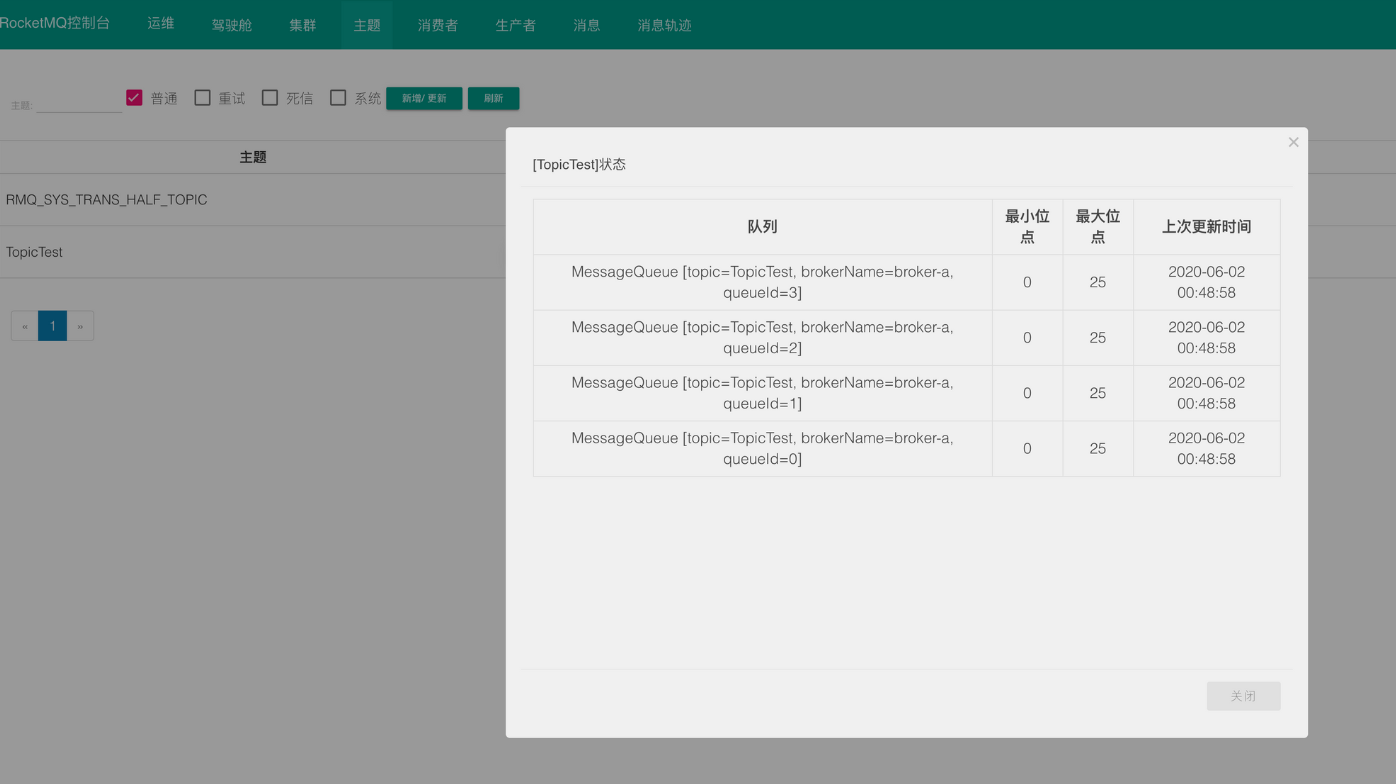Select the 主题 tab

click(x=367, y=25)
